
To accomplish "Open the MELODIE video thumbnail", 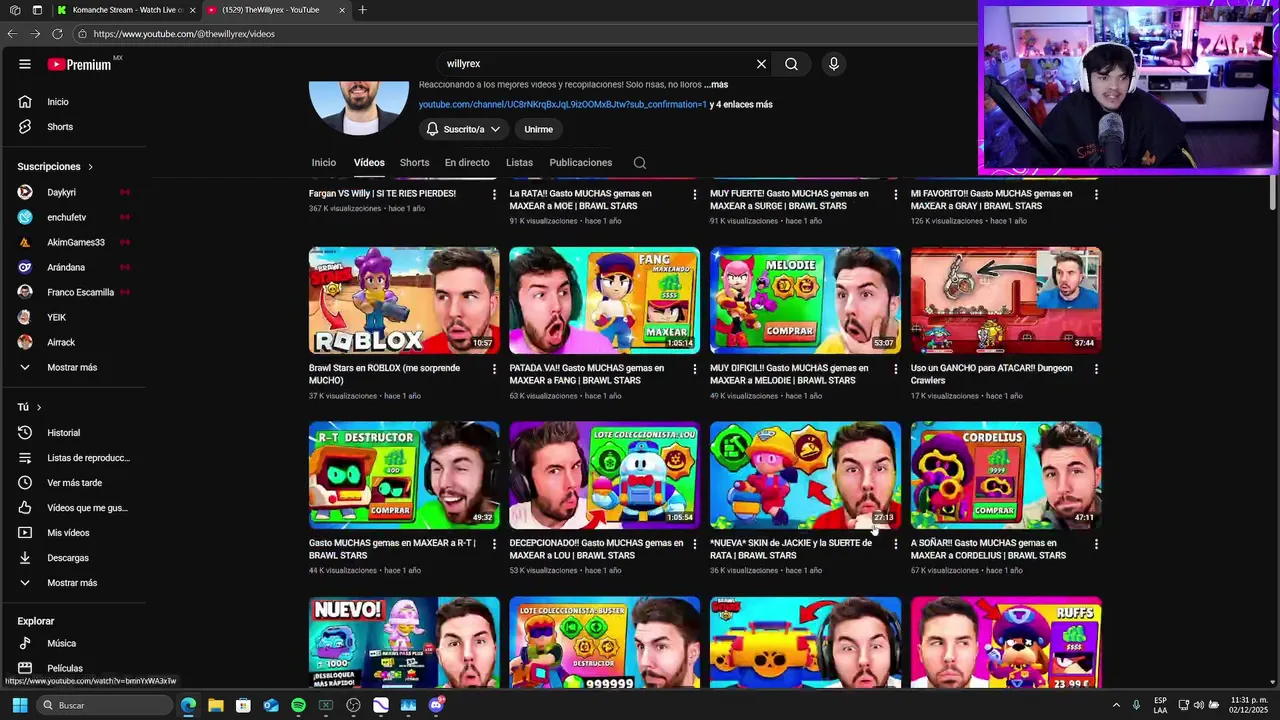I will point(805,301).
